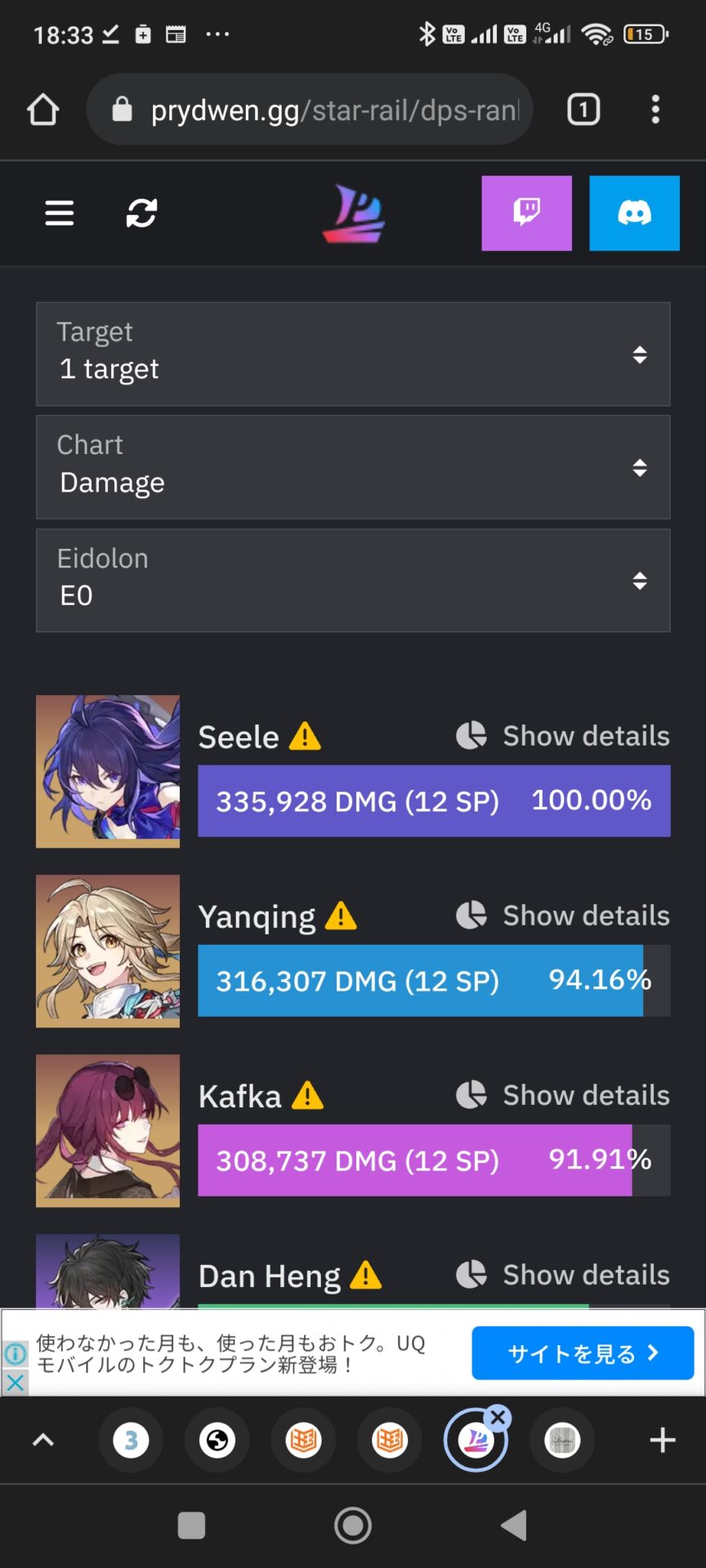Expand the Chart Damage dropdown

click(353, 467)
